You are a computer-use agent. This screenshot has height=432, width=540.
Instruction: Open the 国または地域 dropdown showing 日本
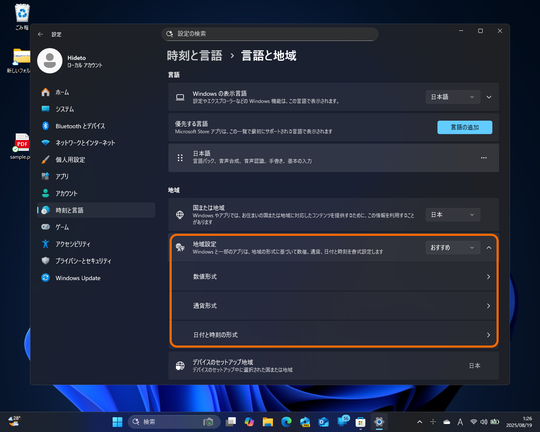(453, 215)
